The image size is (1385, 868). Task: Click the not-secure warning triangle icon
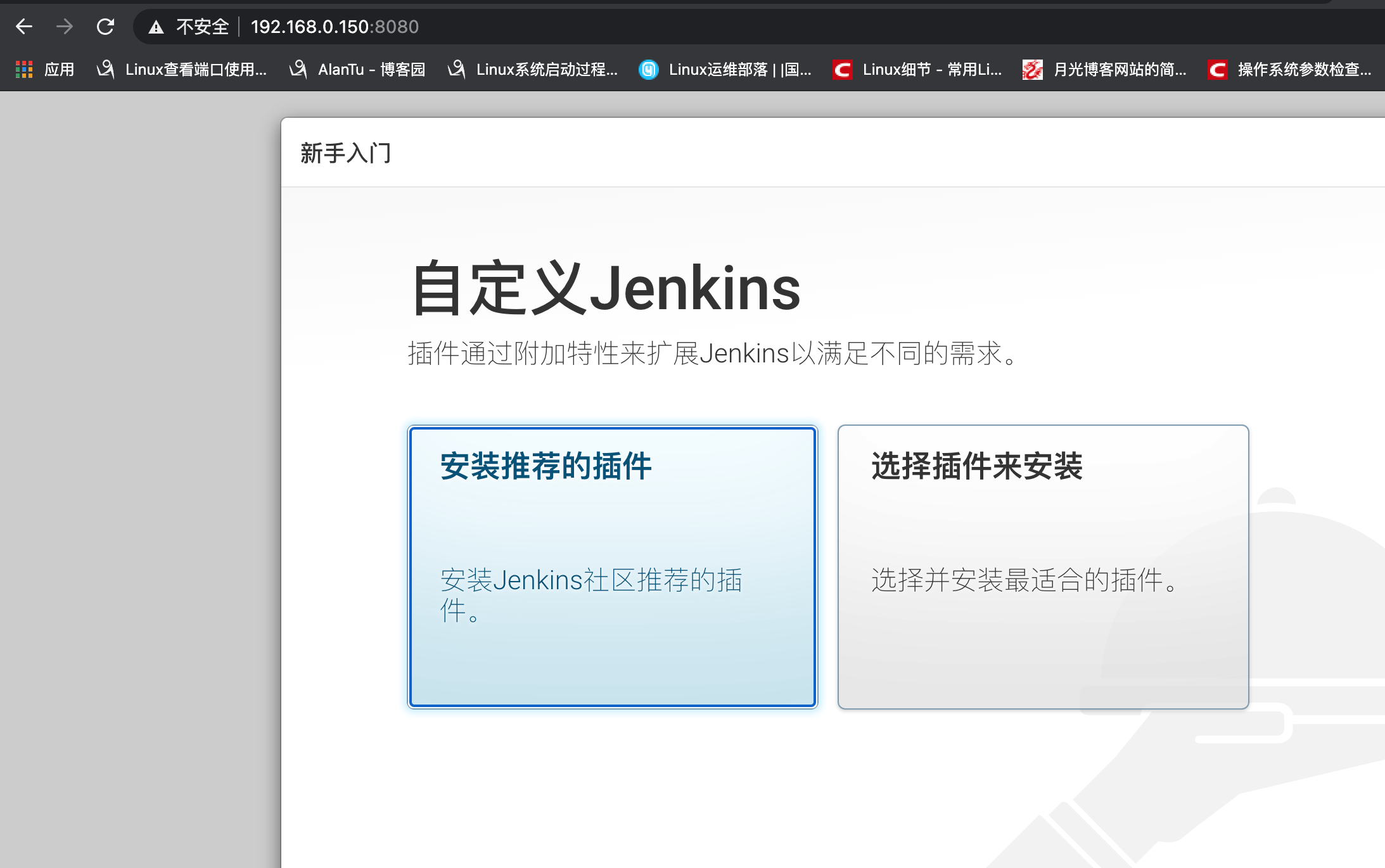[x=156, y=27]
